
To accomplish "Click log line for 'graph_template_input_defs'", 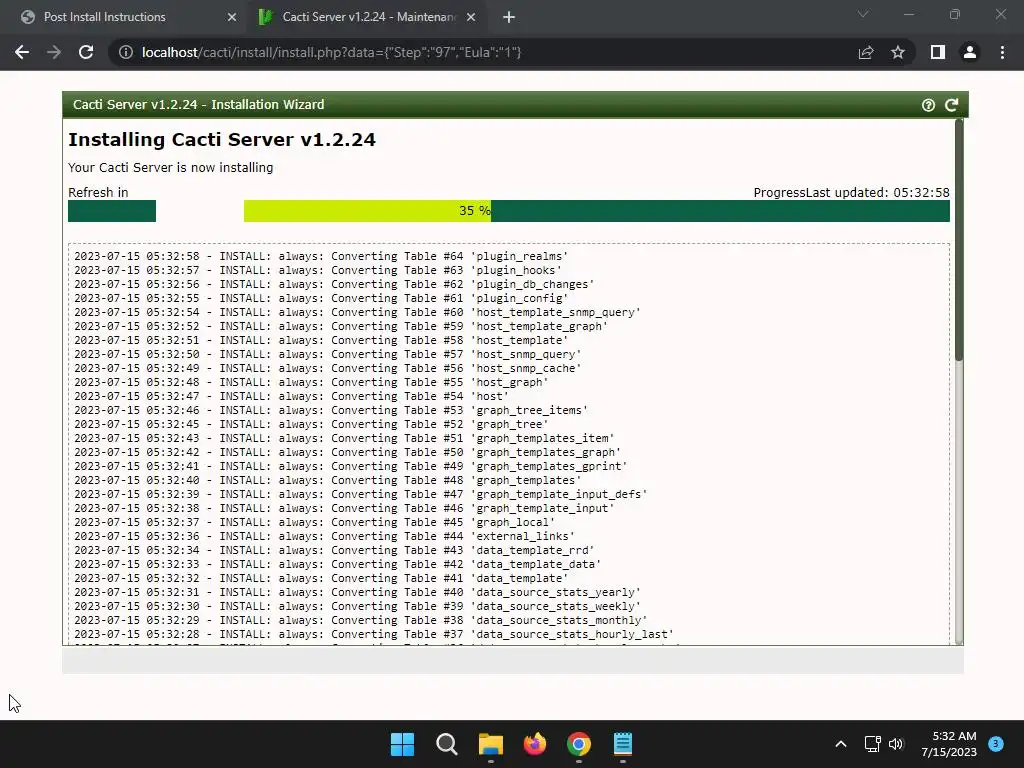I will (360, 494).
